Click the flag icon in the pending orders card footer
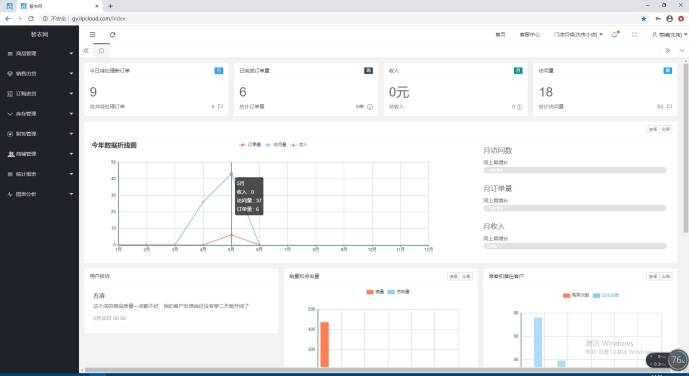Viewport: 689px width, 376px height. click(x=220, y=107)
